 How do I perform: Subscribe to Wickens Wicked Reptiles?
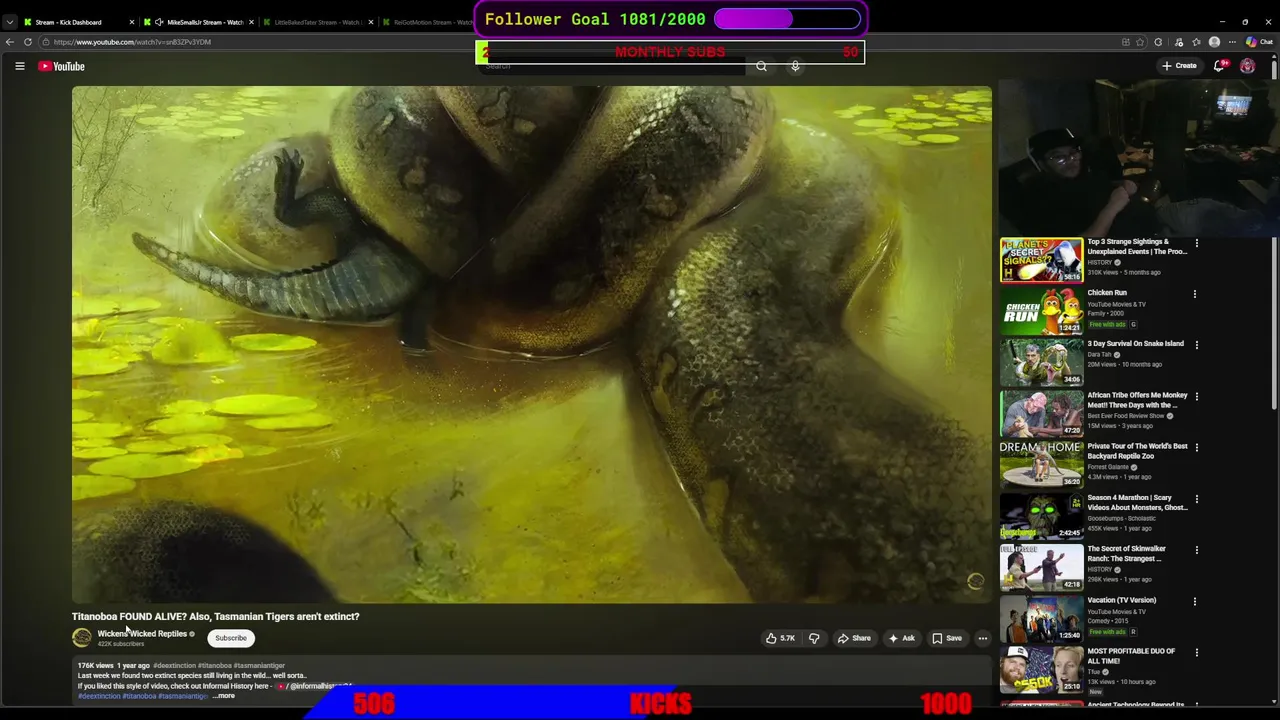click(231, 638)
